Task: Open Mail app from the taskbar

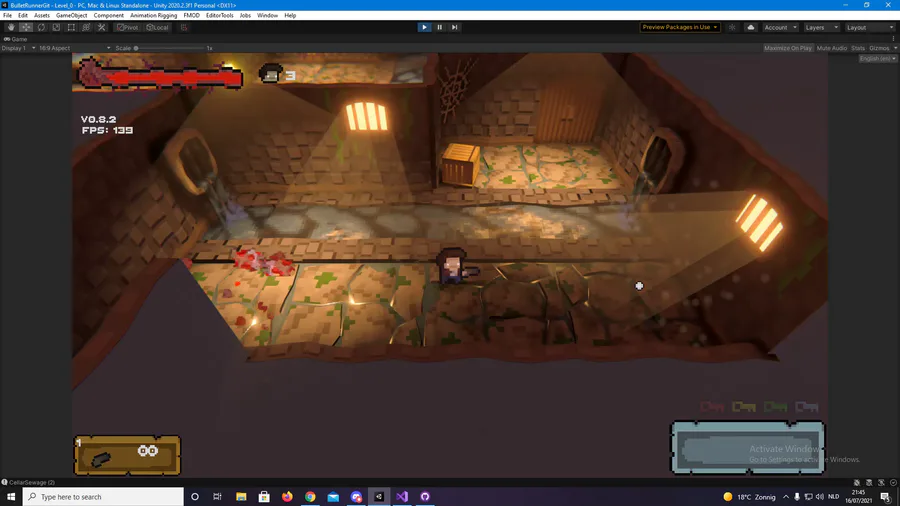Action: pyautogui.click(x=333, y=496)
